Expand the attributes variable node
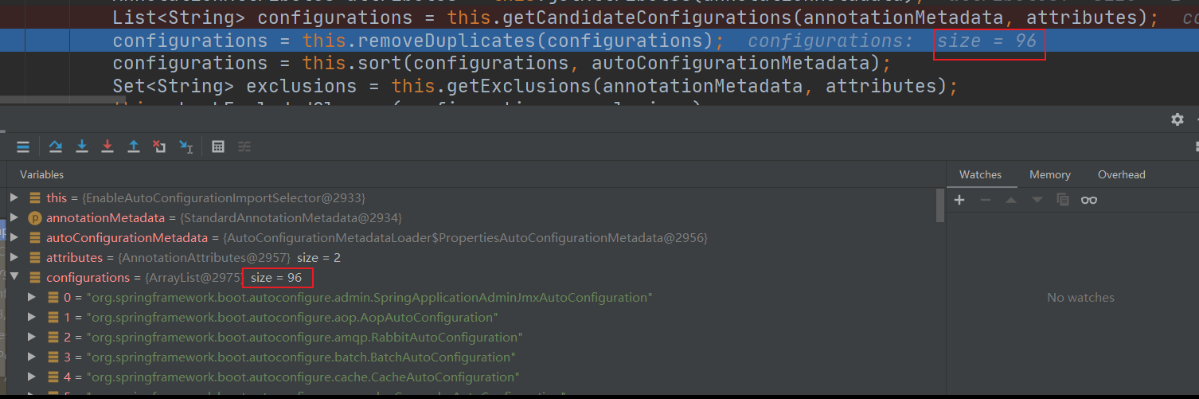This screenshot has height=399, width=1199. tap(14, 258)
